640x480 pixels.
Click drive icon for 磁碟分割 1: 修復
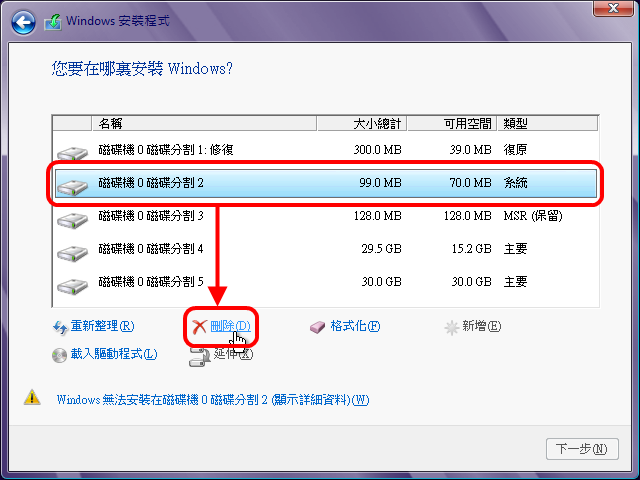tap(72, 153)
